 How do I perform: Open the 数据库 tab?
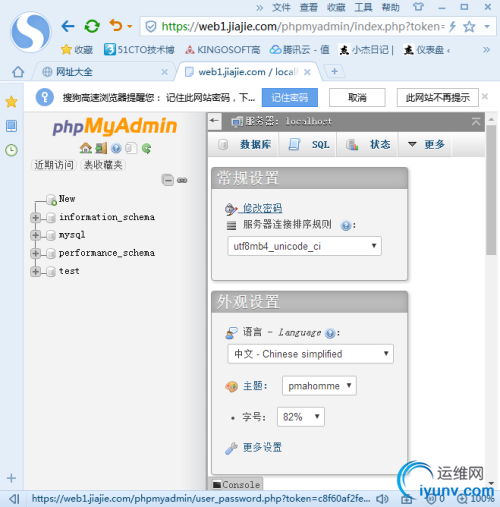pyautogui.click(x=244, y=144)
